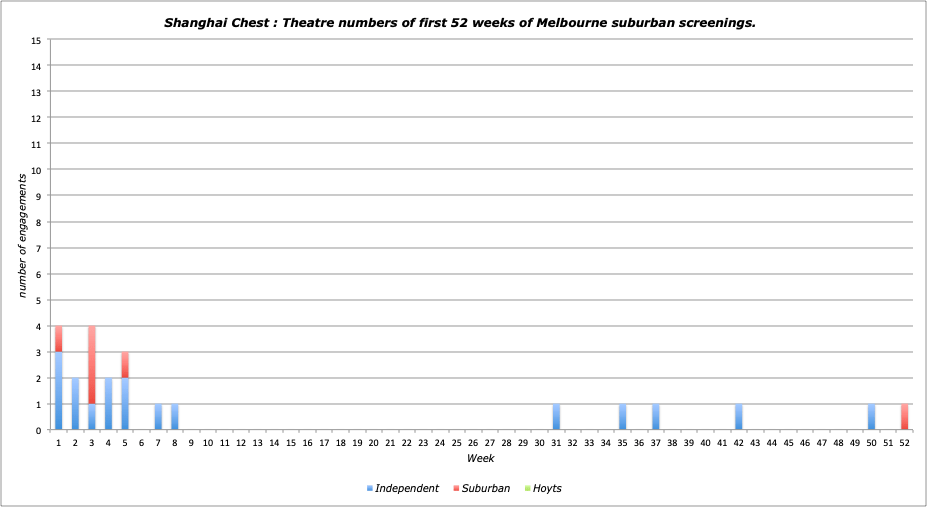Select the blue bar at week 42
The height and width of the screenshot is (507, 927).
pyautogui.click(x=738, y=417)
